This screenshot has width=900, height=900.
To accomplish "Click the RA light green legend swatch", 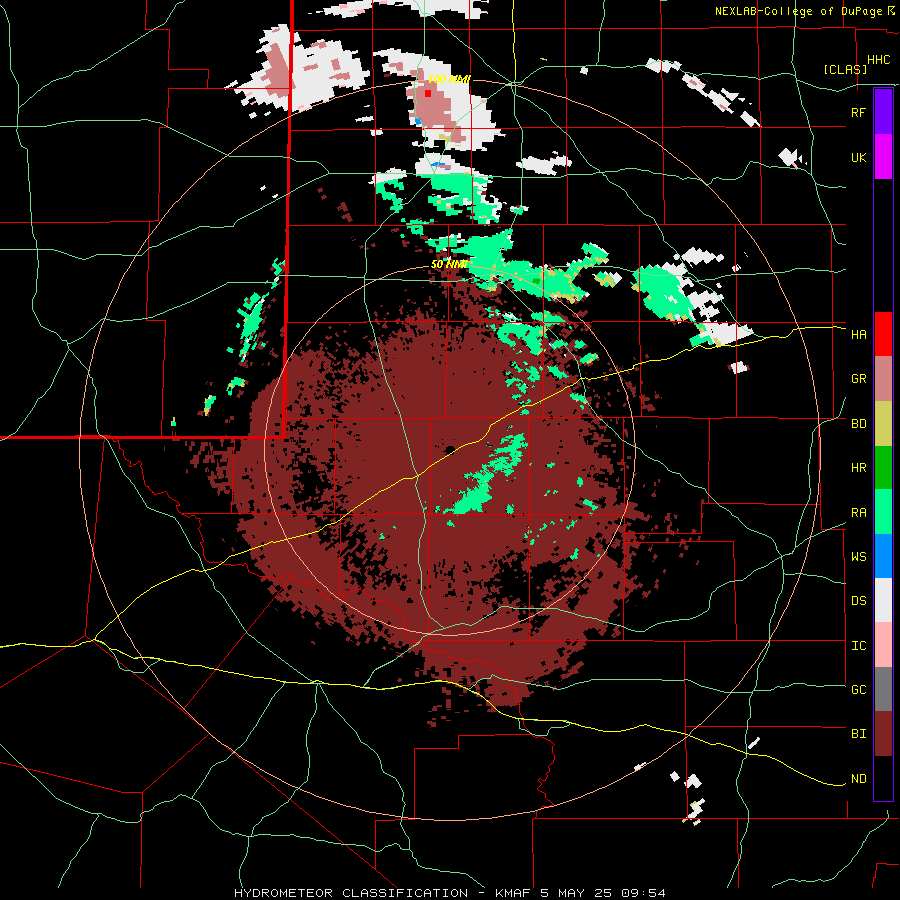I will pyautogui.click(x=883, y=512).
